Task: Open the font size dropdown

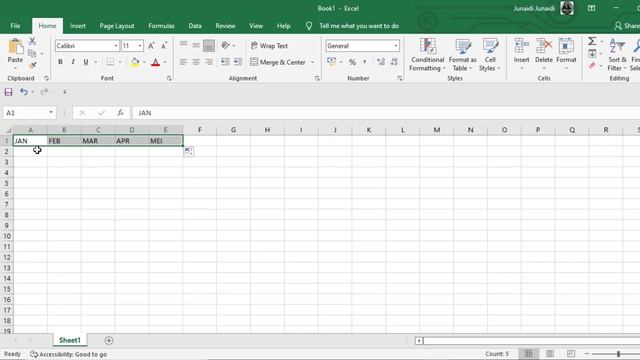Action: [140, 46]
